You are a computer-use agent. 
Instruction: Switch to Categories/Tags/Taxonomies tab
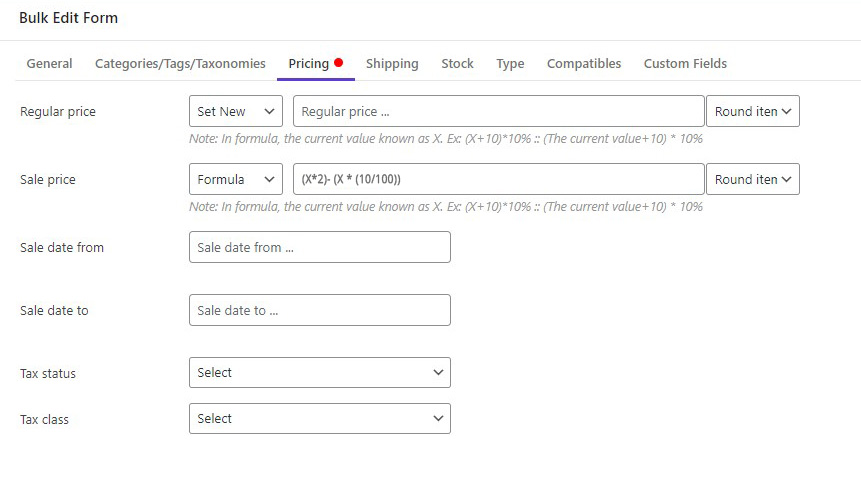coord(180,64)
